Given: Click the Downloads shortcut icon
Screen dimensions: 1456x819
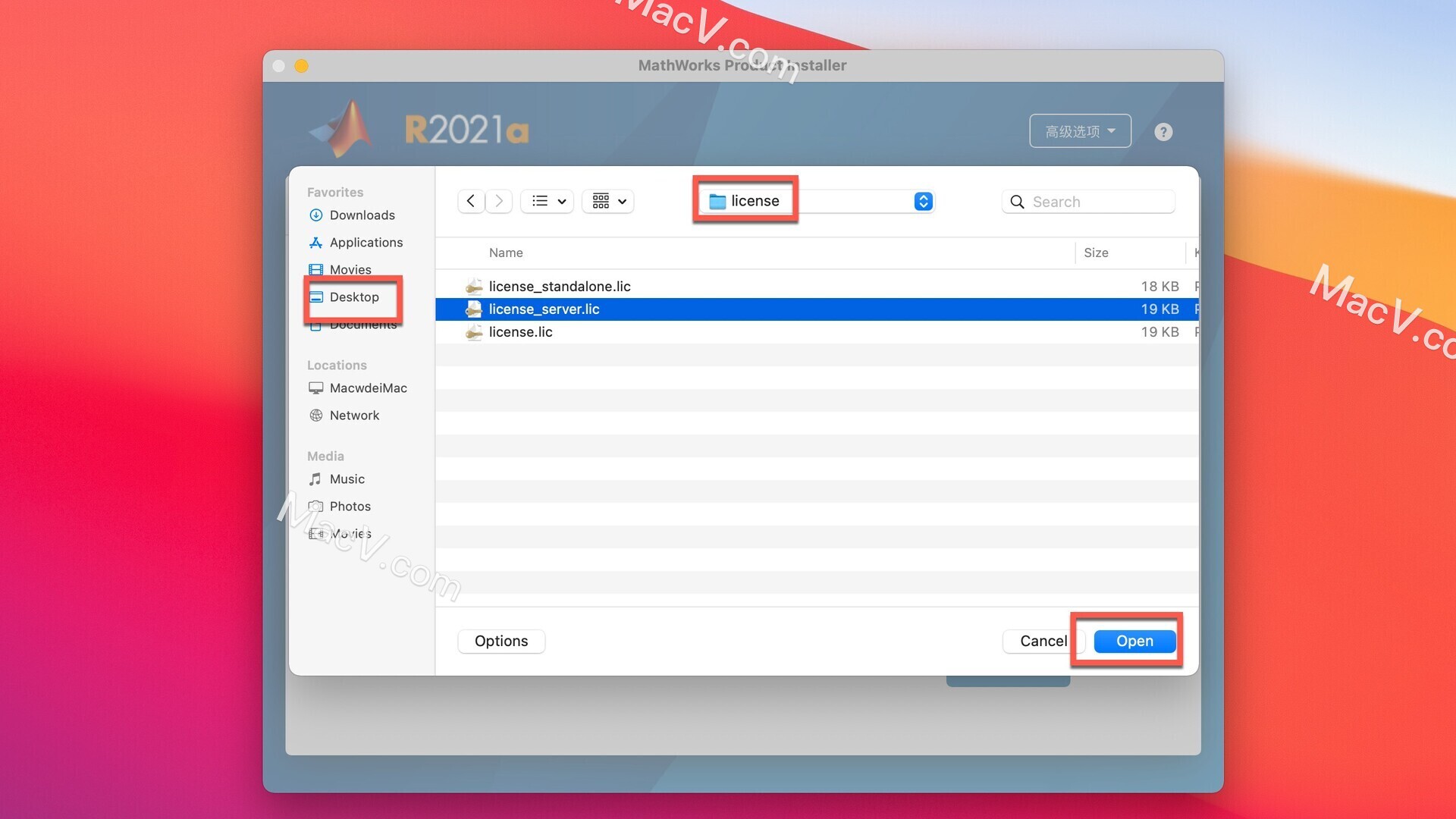Looking at the screenshot, I should pos(316,215).
